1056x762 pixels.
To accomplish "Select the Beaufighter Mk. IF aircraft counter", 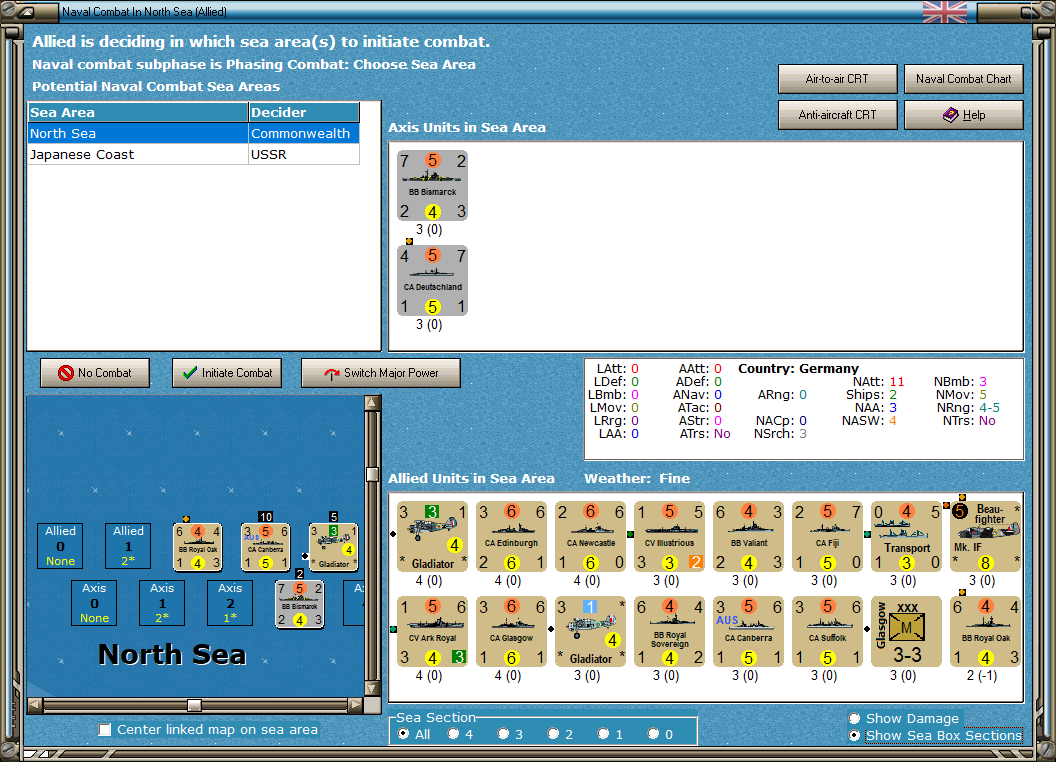I will [x=986, y=536].
